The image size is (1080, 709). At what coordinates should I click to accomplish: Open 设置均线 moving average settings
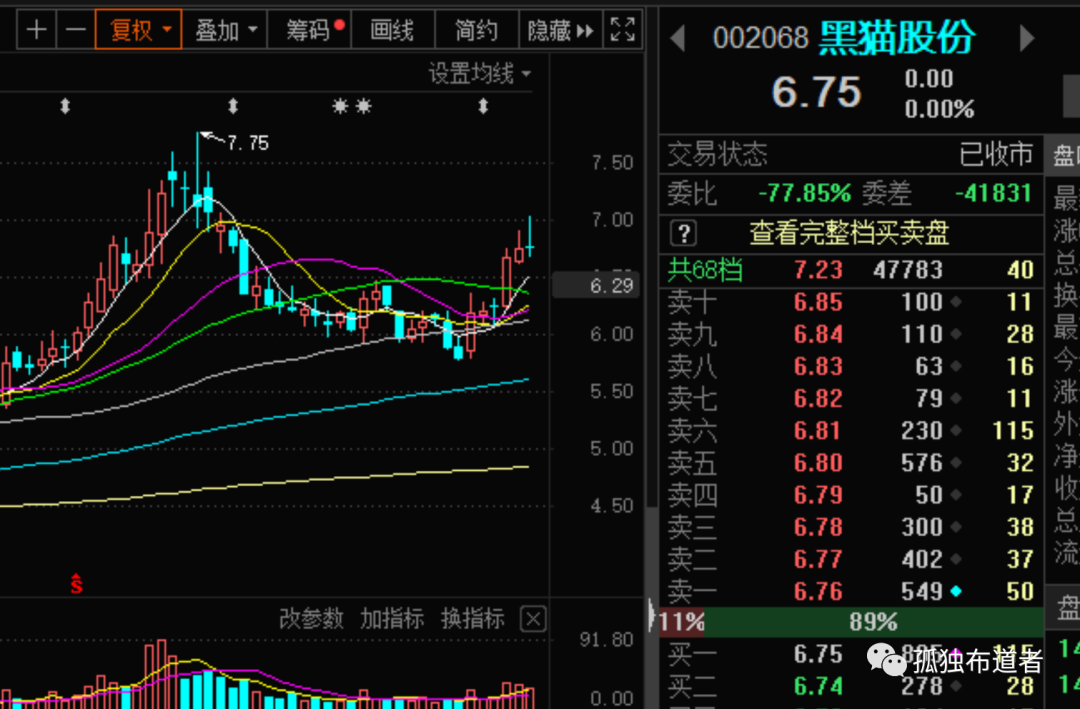point(479,73)
